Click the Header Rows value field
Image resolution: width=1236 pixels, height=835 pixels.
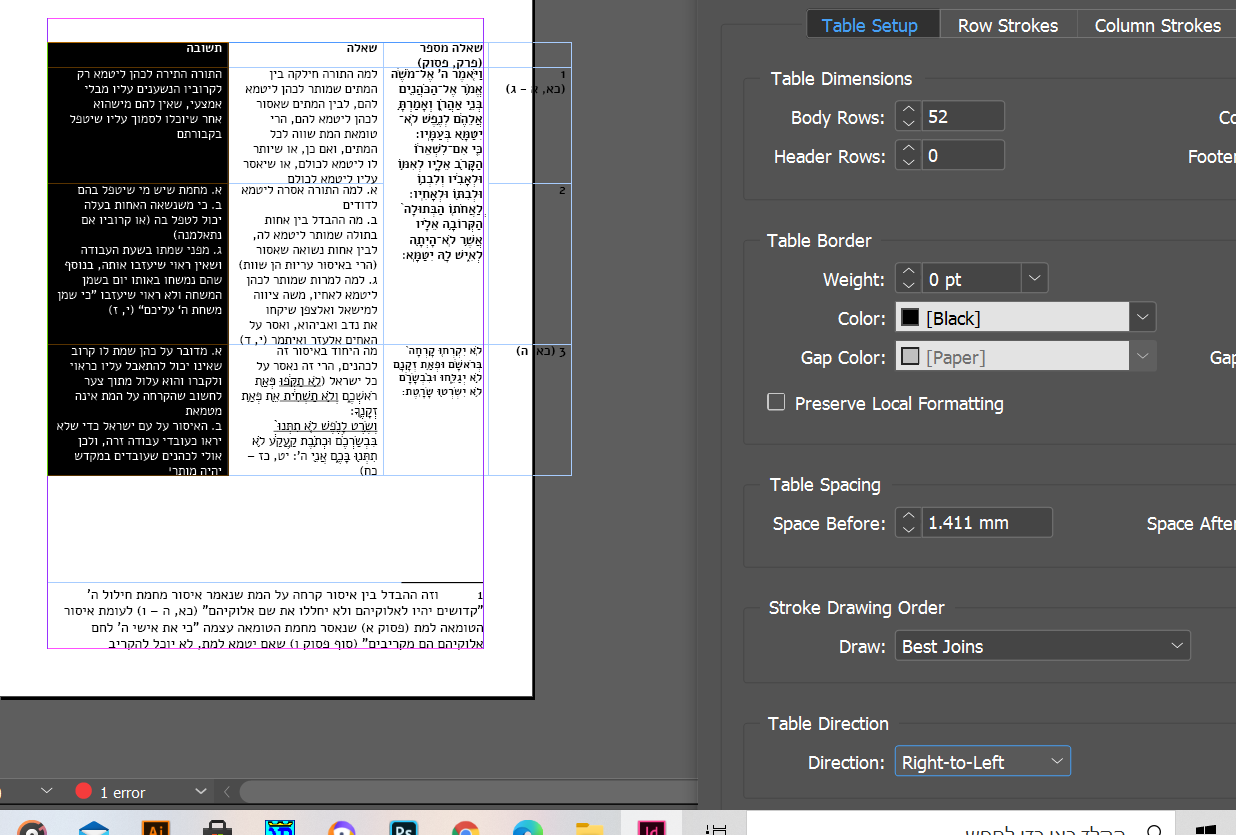[963, 156]
